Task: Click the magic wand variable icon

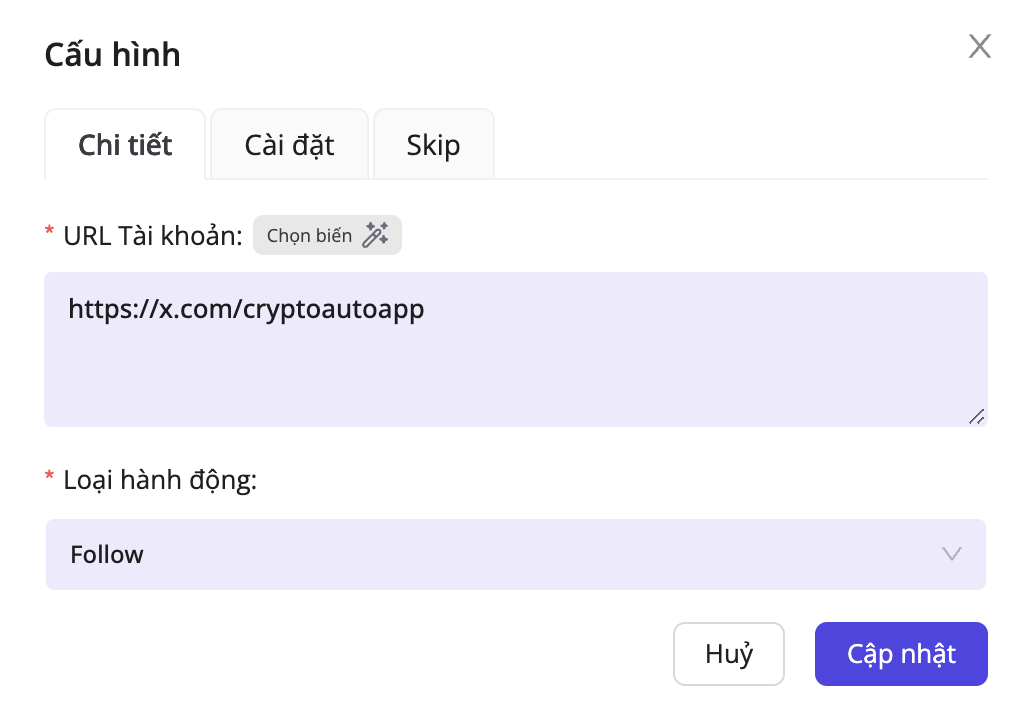Action: [x=375, y=236]
